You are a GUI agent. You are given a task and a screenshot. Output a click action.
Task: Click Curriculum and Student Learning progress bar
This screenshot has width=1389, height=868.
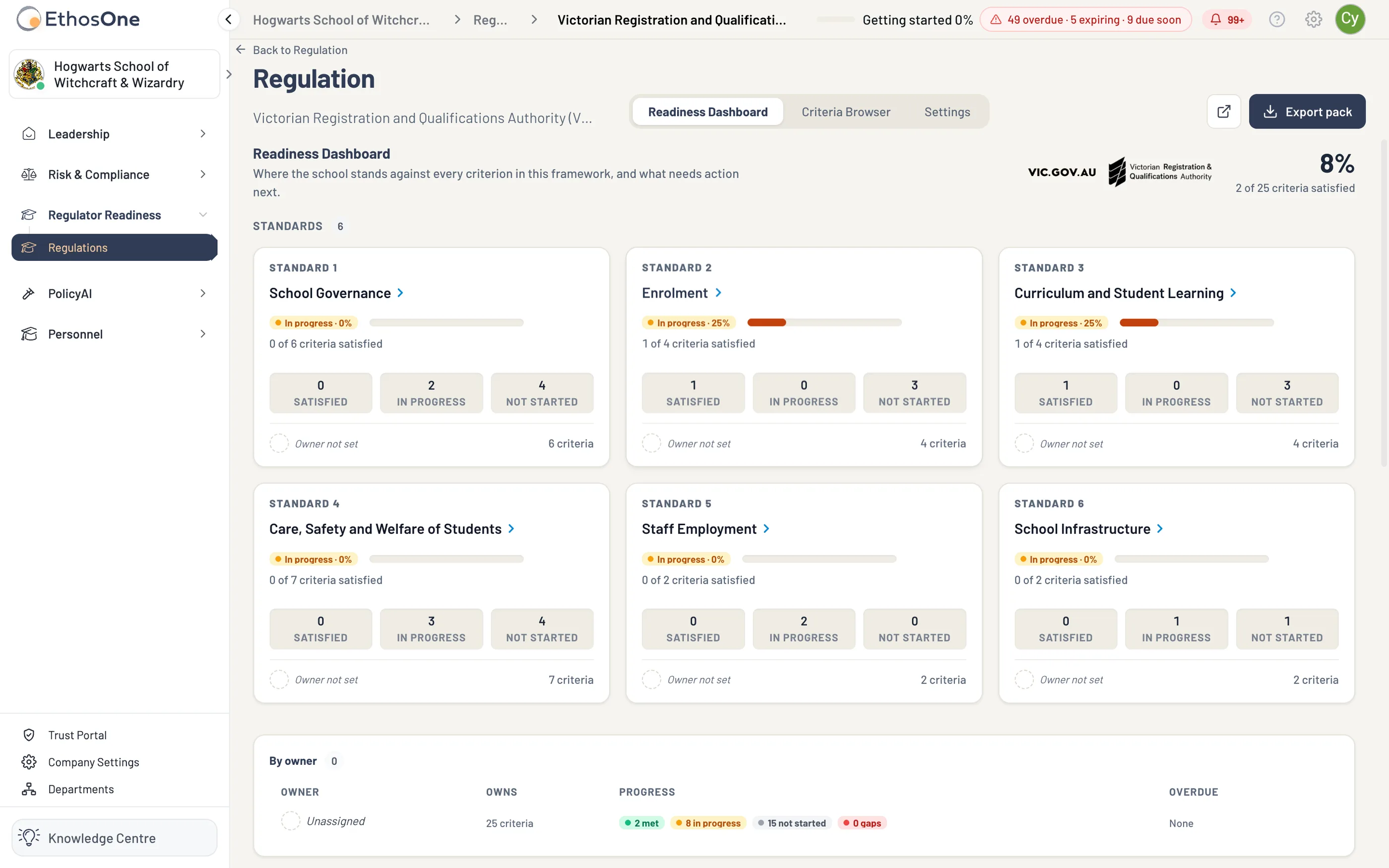(1196, 322)
